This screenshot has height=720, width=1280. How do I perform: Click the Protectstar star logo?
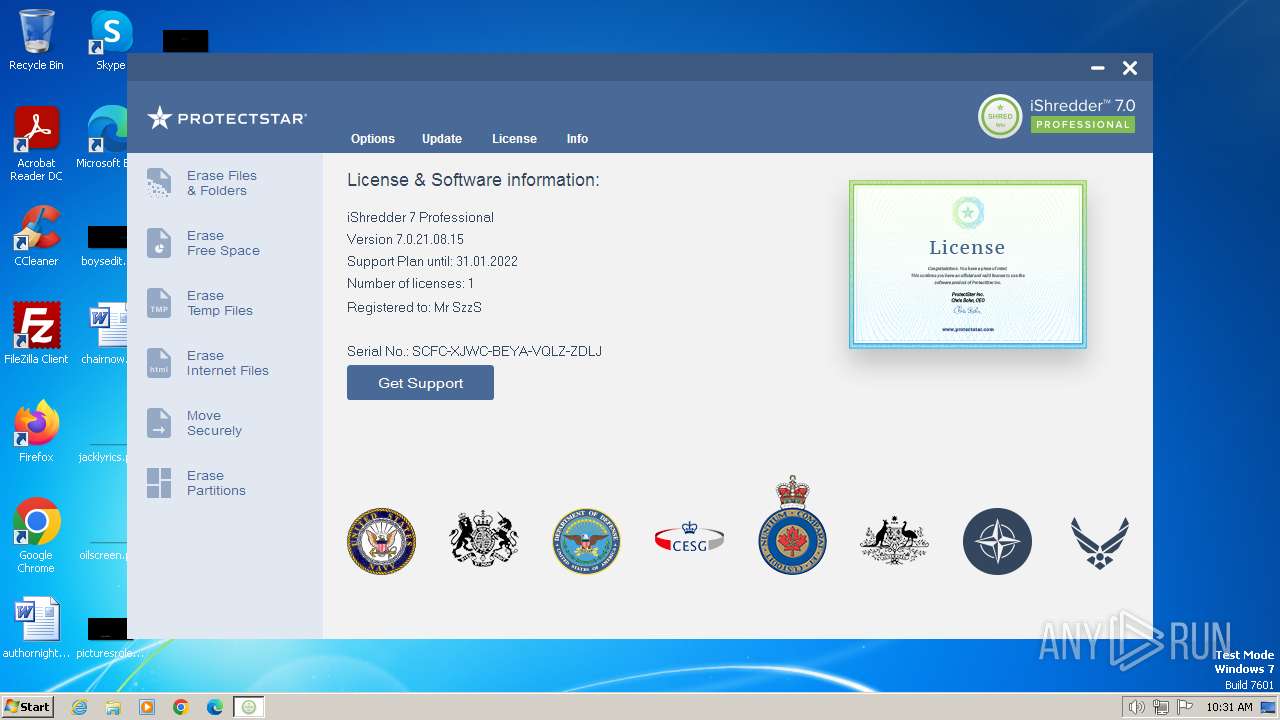[159, 118]
